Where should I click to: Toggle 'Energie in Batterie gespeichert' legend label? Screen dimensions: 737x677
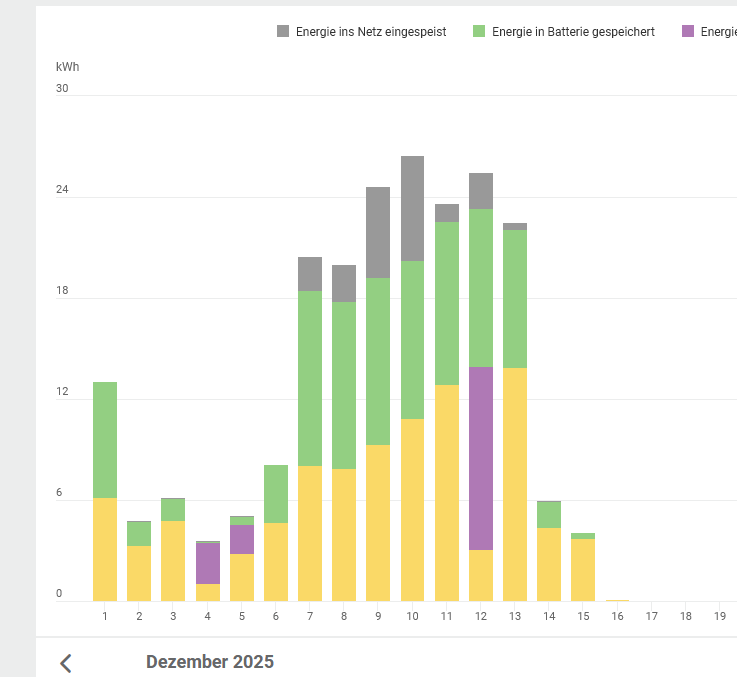[573, 32]
